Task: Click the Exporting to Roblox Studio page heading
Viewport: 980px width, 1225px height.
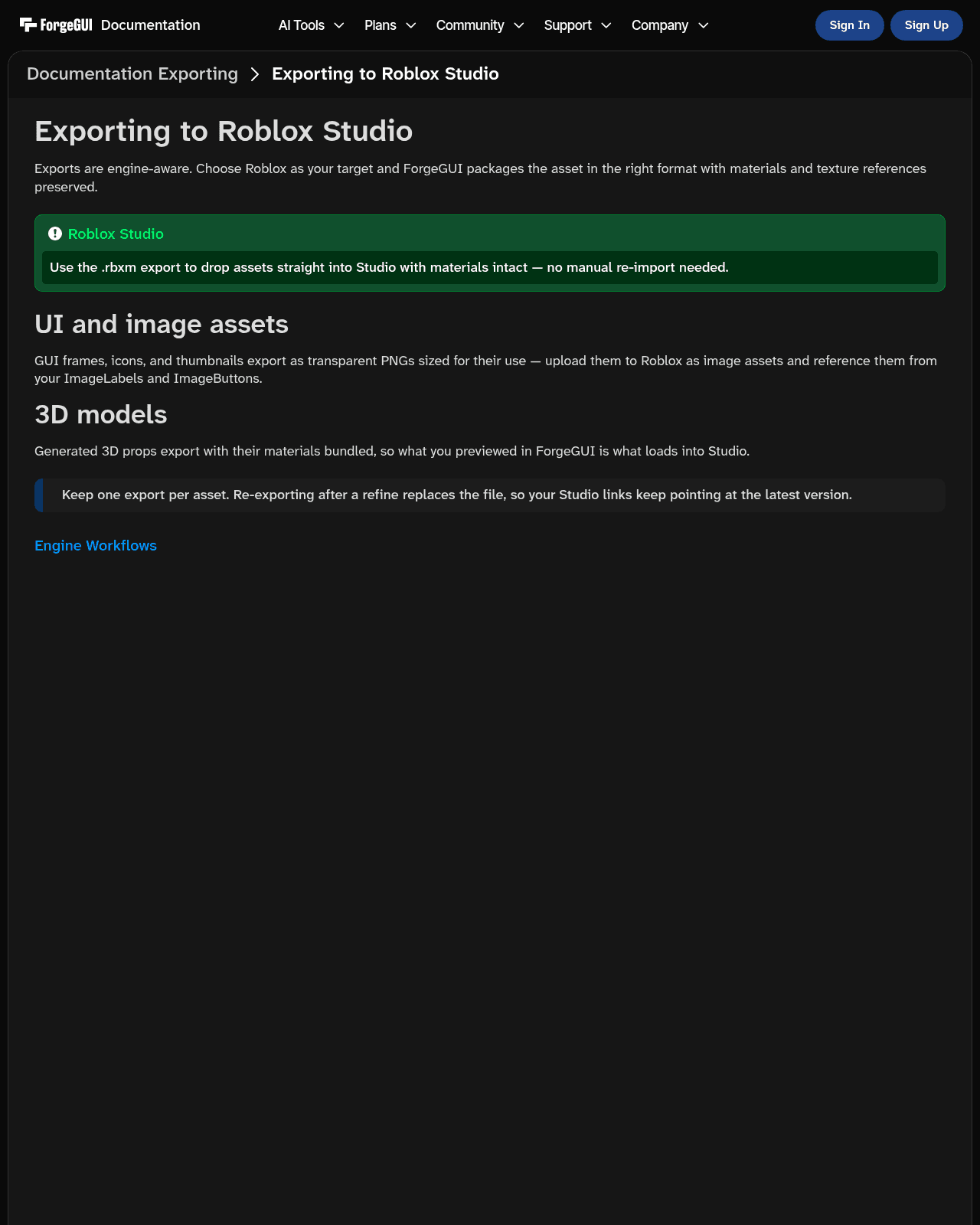Action: pyautogui.click(x=224, y=131)
